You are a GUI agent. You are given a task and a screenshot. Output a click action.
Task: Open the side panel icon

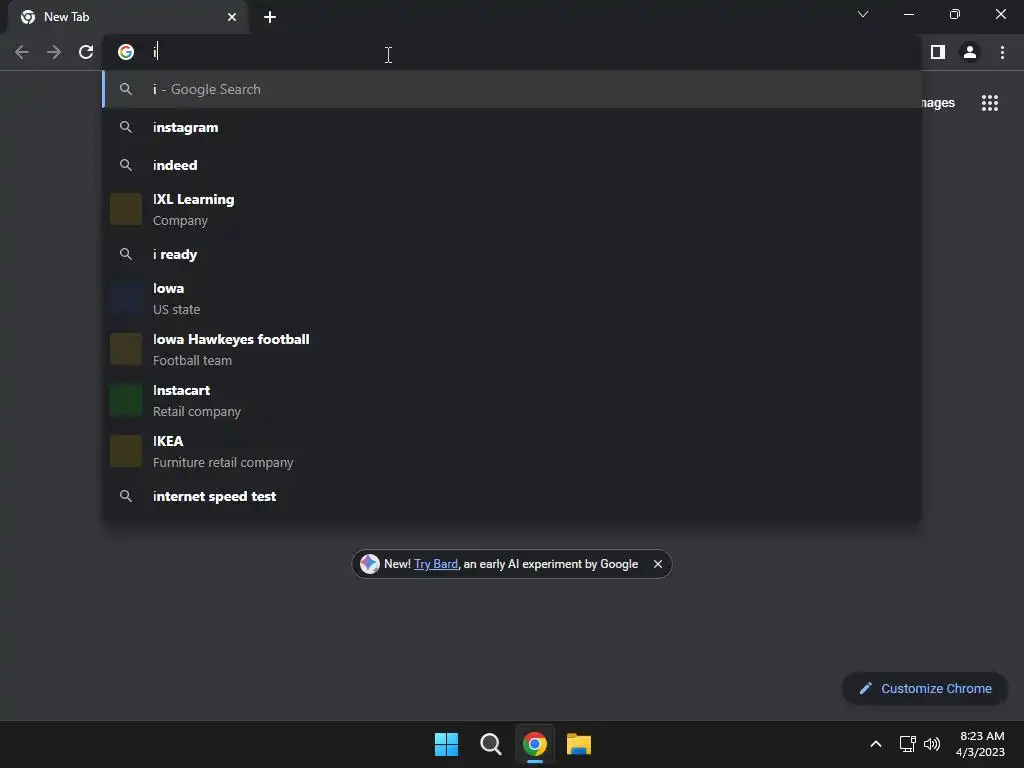coord(938,52)
